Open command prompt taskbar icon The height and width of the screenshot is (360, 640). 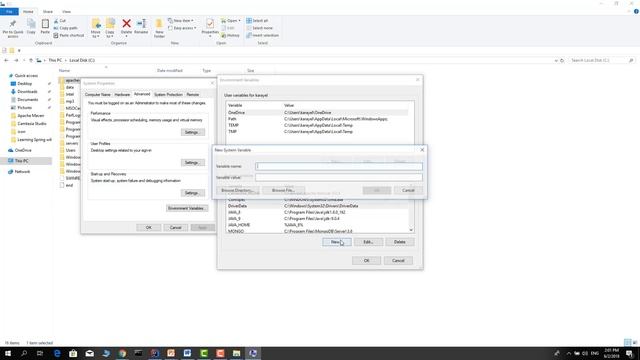click(138, 353)
